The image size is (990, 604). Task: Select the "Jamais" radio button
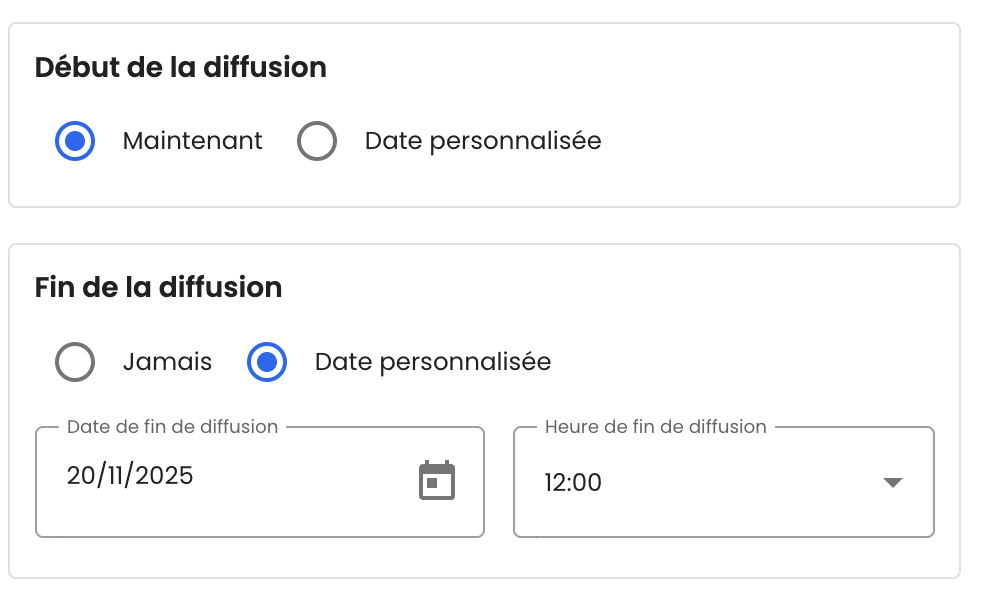75,362
